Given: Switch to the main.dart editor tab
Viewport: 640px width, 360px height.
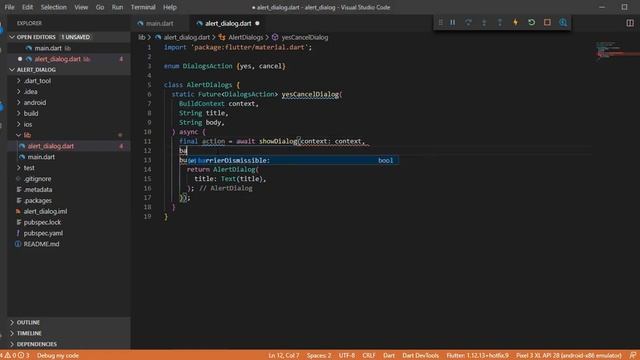Looking at the screenshot, I should 160,24.
